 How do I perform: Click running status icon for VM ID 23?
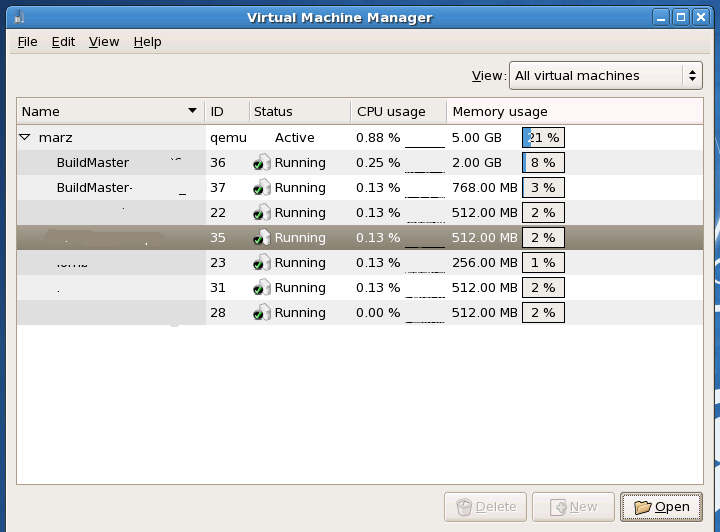pyautogui.click(x=261, y=263)
